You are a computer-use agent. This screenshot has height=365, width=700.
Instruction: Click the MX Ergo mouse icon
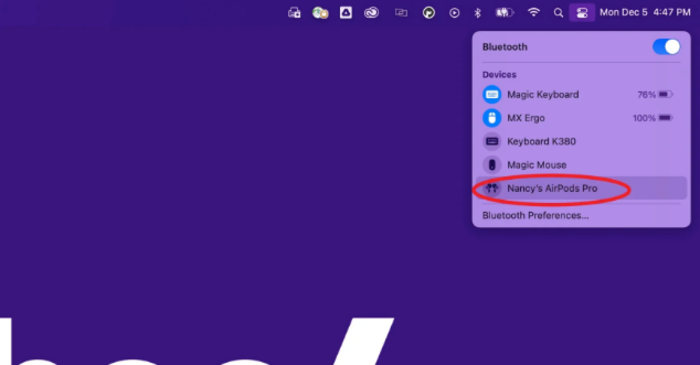pos(492,118)
